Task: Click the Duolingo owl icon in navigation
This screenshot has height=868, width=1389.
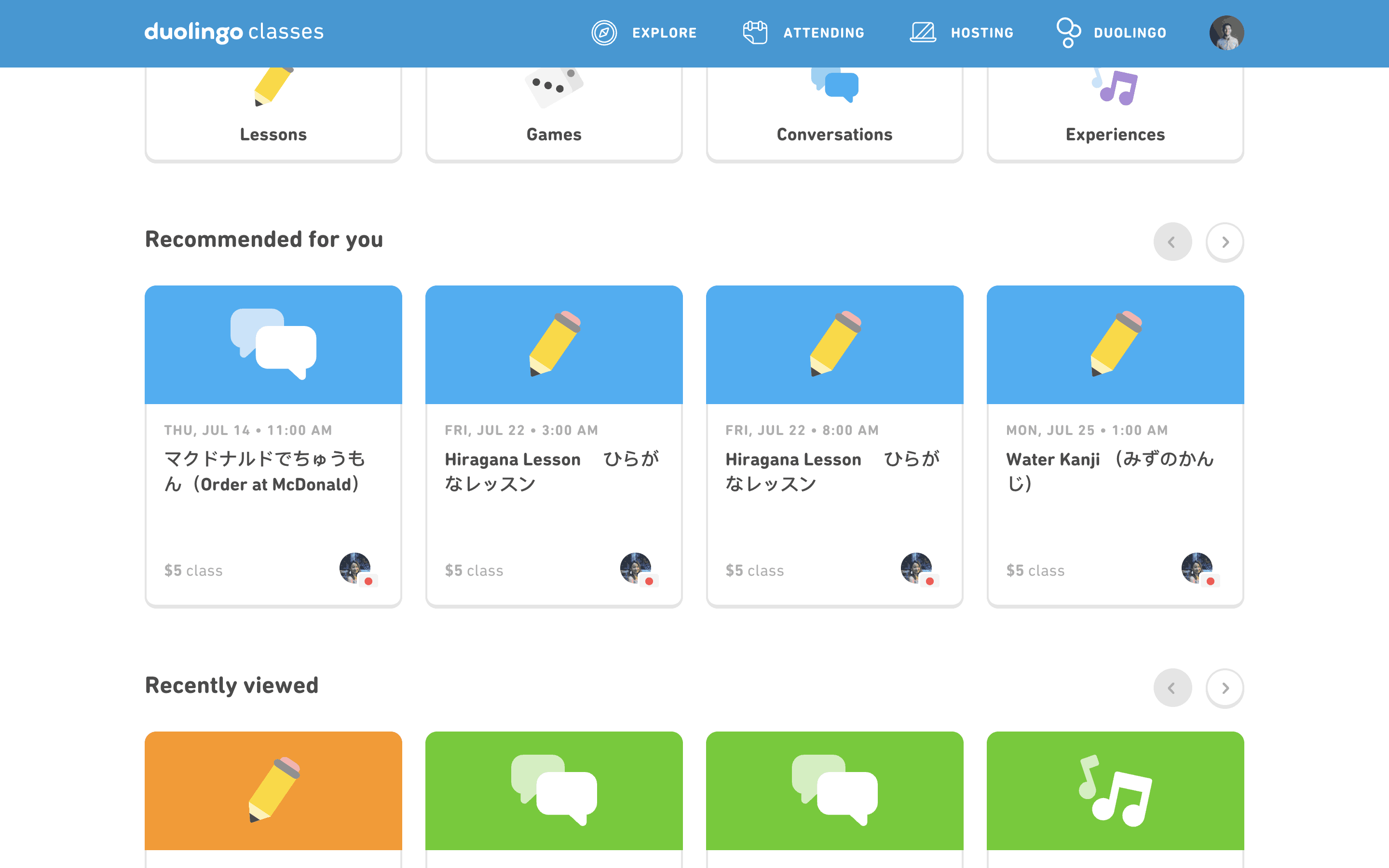Action: [x=1069, y=33]
